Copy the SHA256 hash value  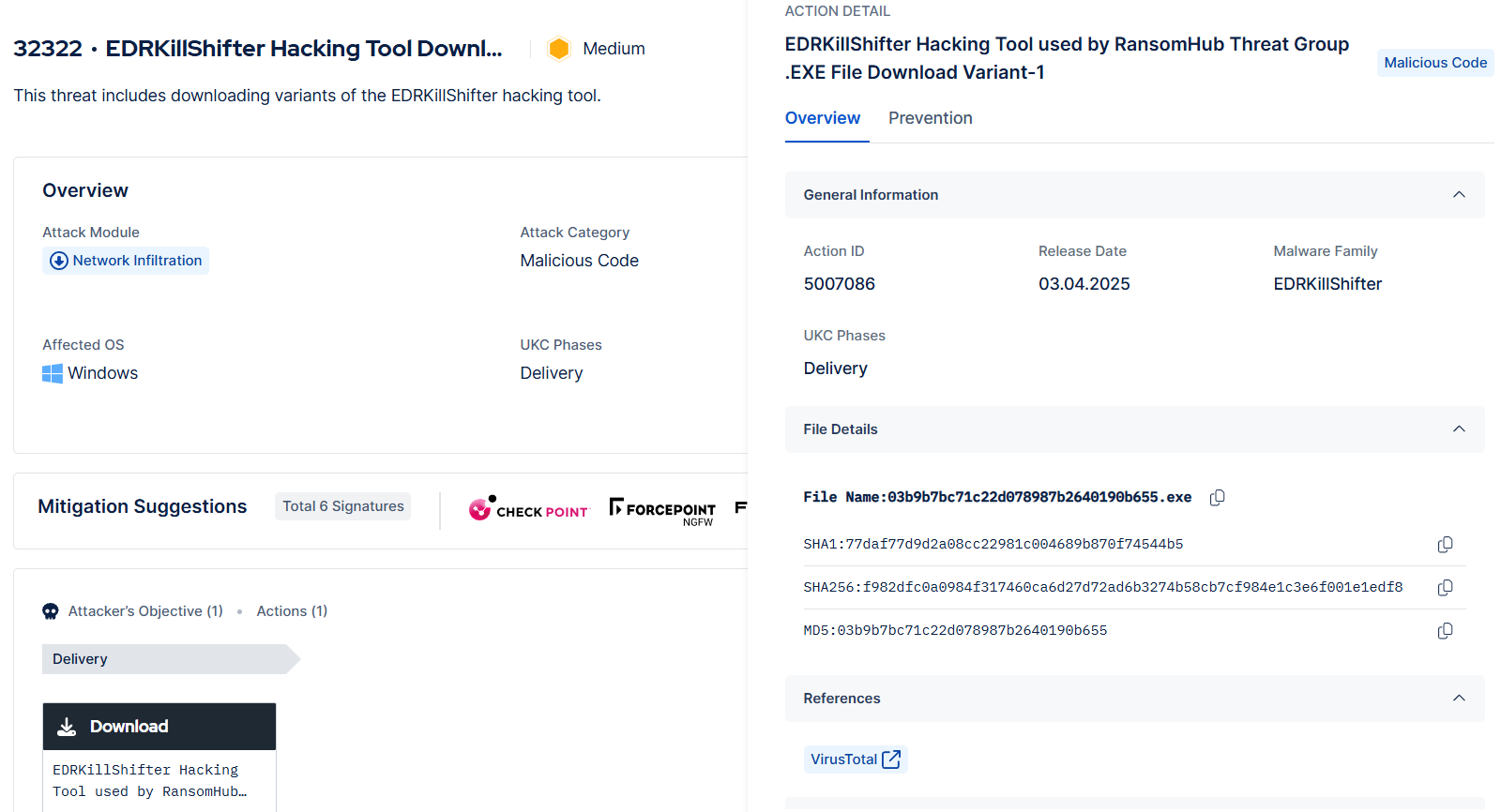click(1445, 588)
